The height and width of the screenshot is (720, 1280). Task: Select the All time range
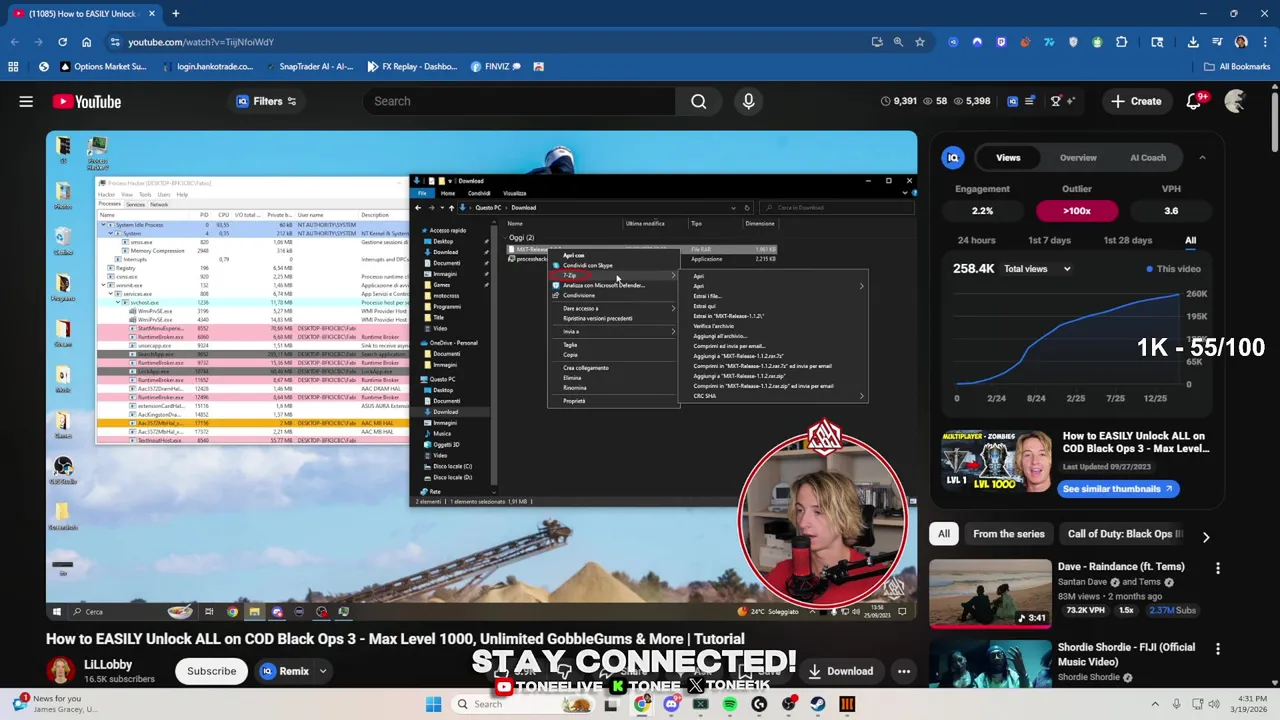(x=1190, y=240)
